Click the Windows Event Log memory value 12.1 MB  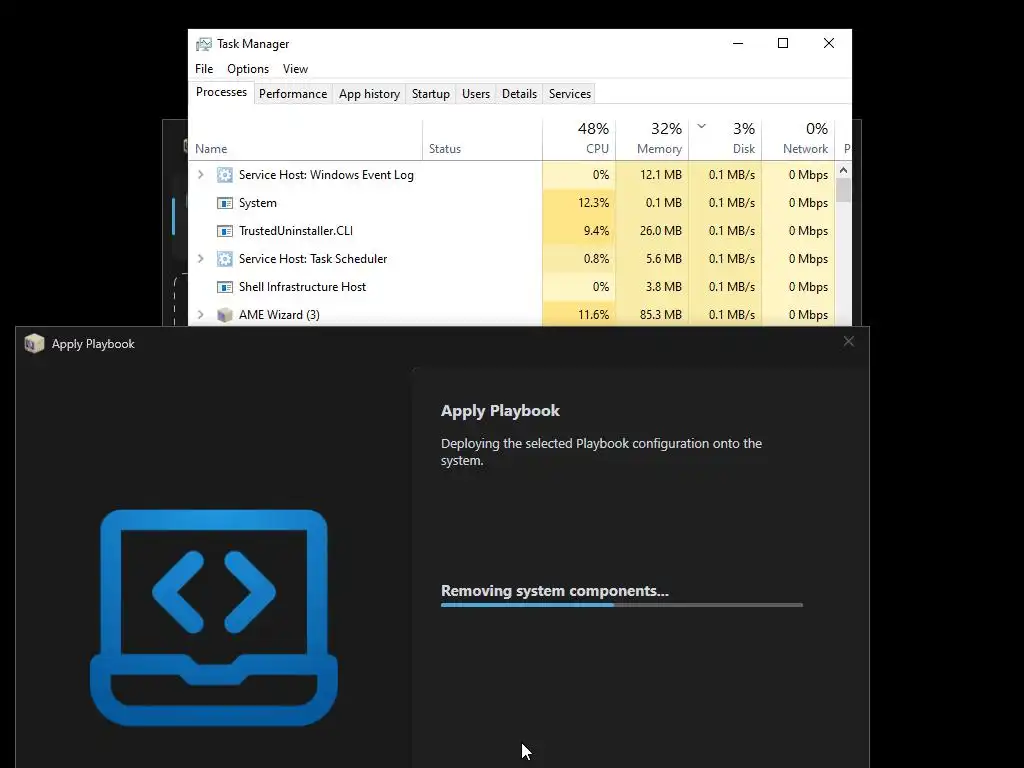tap(661, 175)
